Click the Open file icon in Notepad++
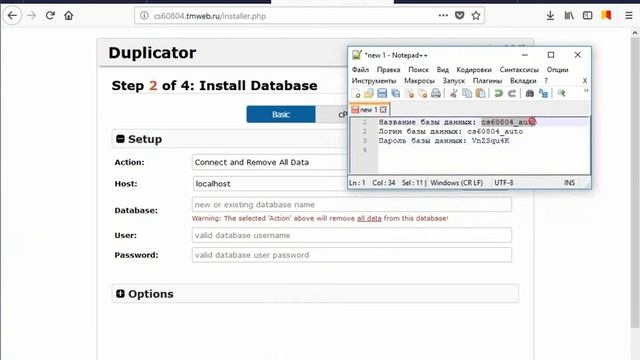This screenshot has width=640, height=360. tap(369, 93)
